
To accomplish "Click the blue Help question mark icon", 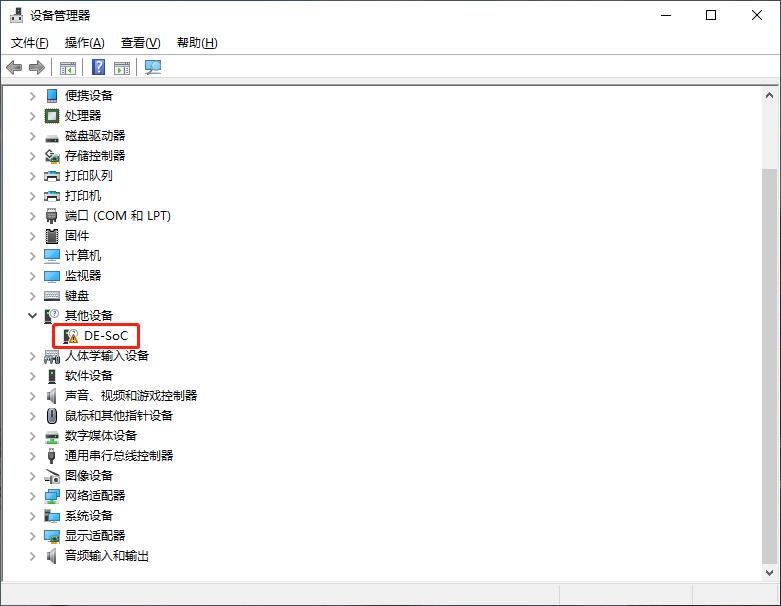I will click(99, 67).
